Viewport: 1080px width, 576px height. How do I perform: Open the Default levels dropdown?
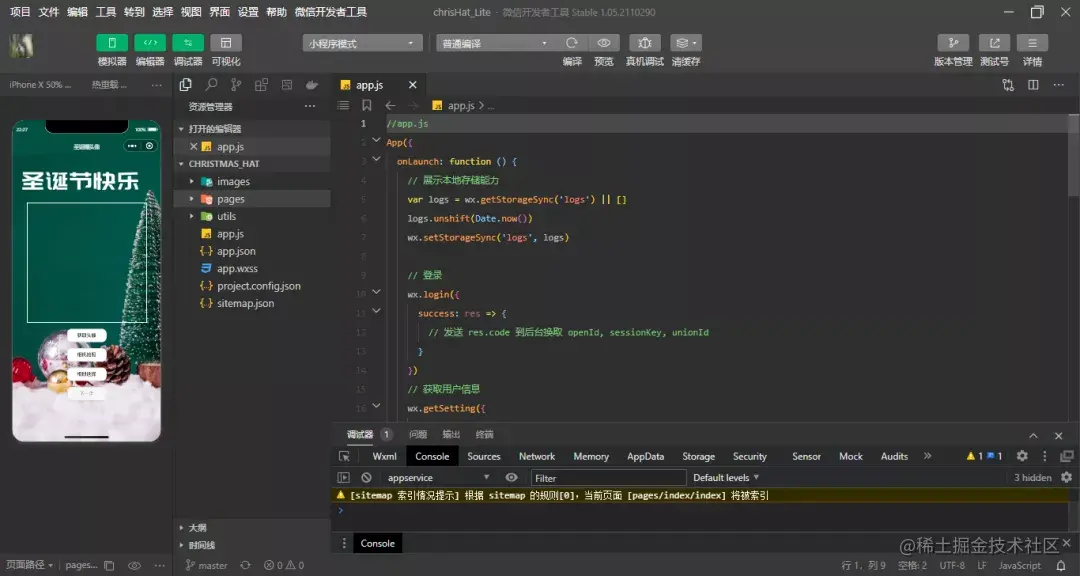[x=726, y=477]
